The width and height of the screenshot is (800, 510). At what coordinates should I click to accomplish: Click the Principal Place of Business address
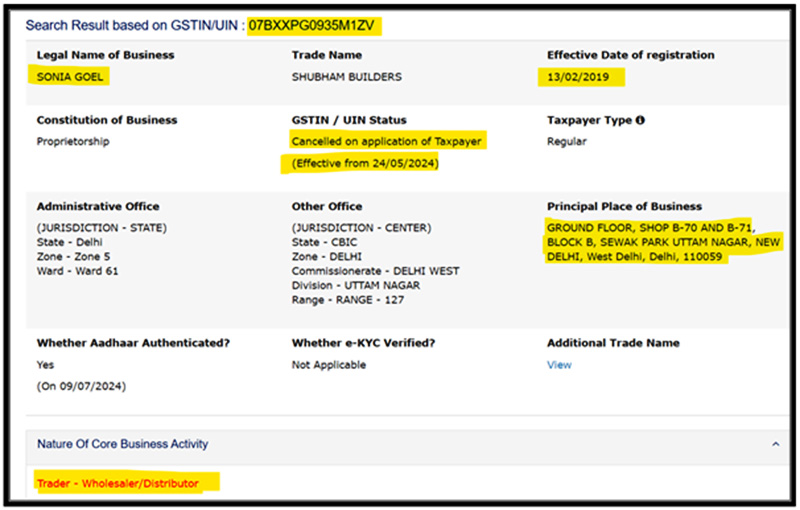[663, 242]
